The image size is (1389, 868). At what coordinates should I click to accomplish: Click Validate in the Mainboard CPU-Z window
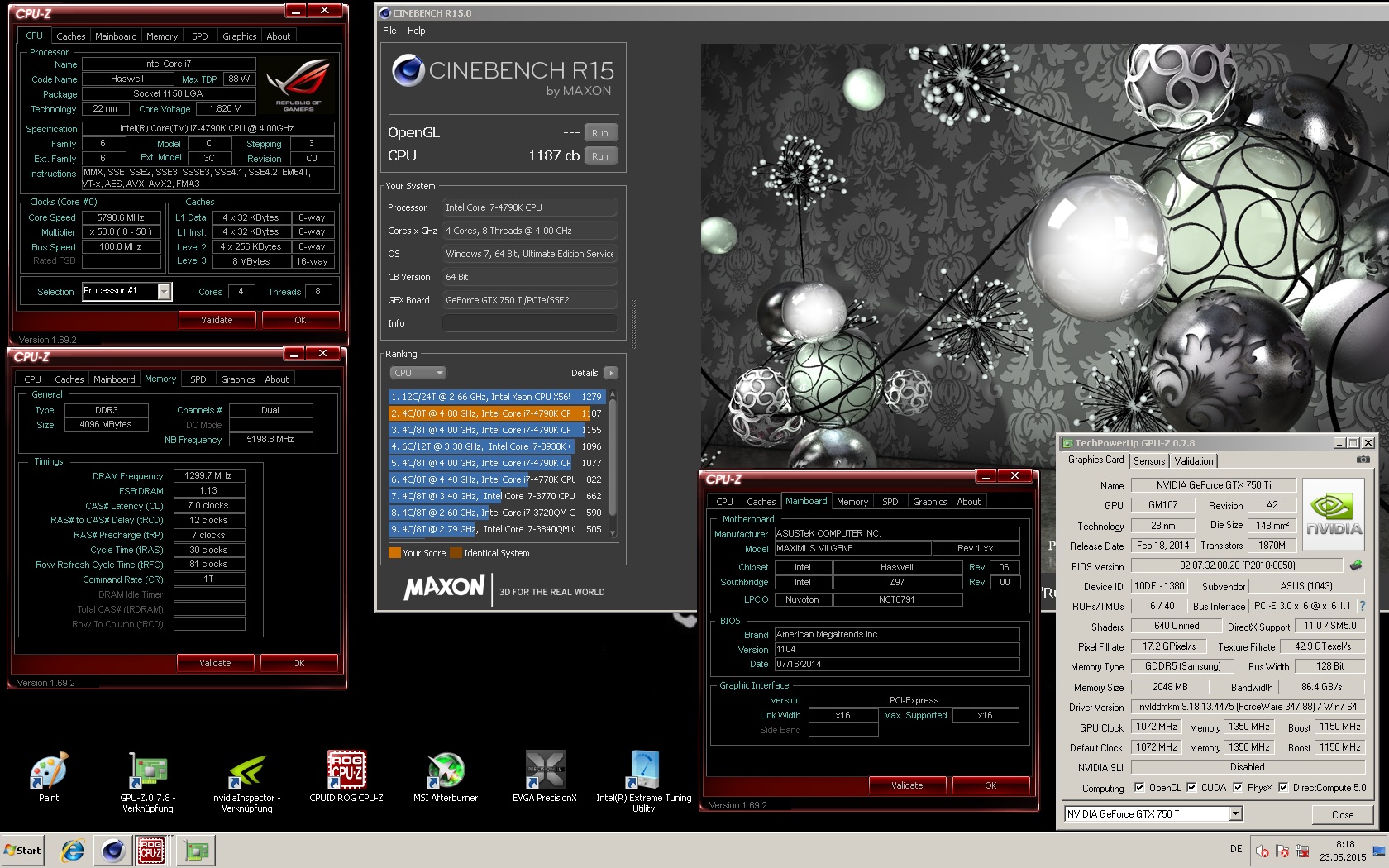[907, 785]
